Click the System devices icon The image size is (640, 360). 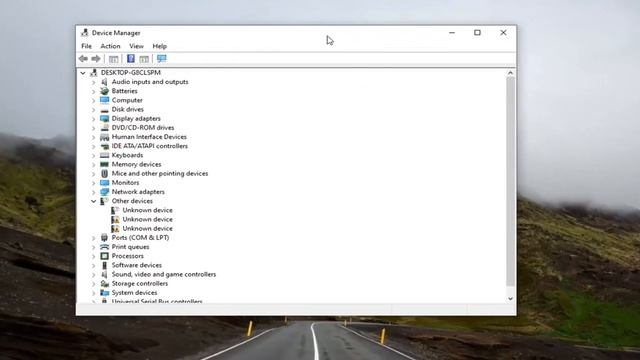click(x=104, y=293)
